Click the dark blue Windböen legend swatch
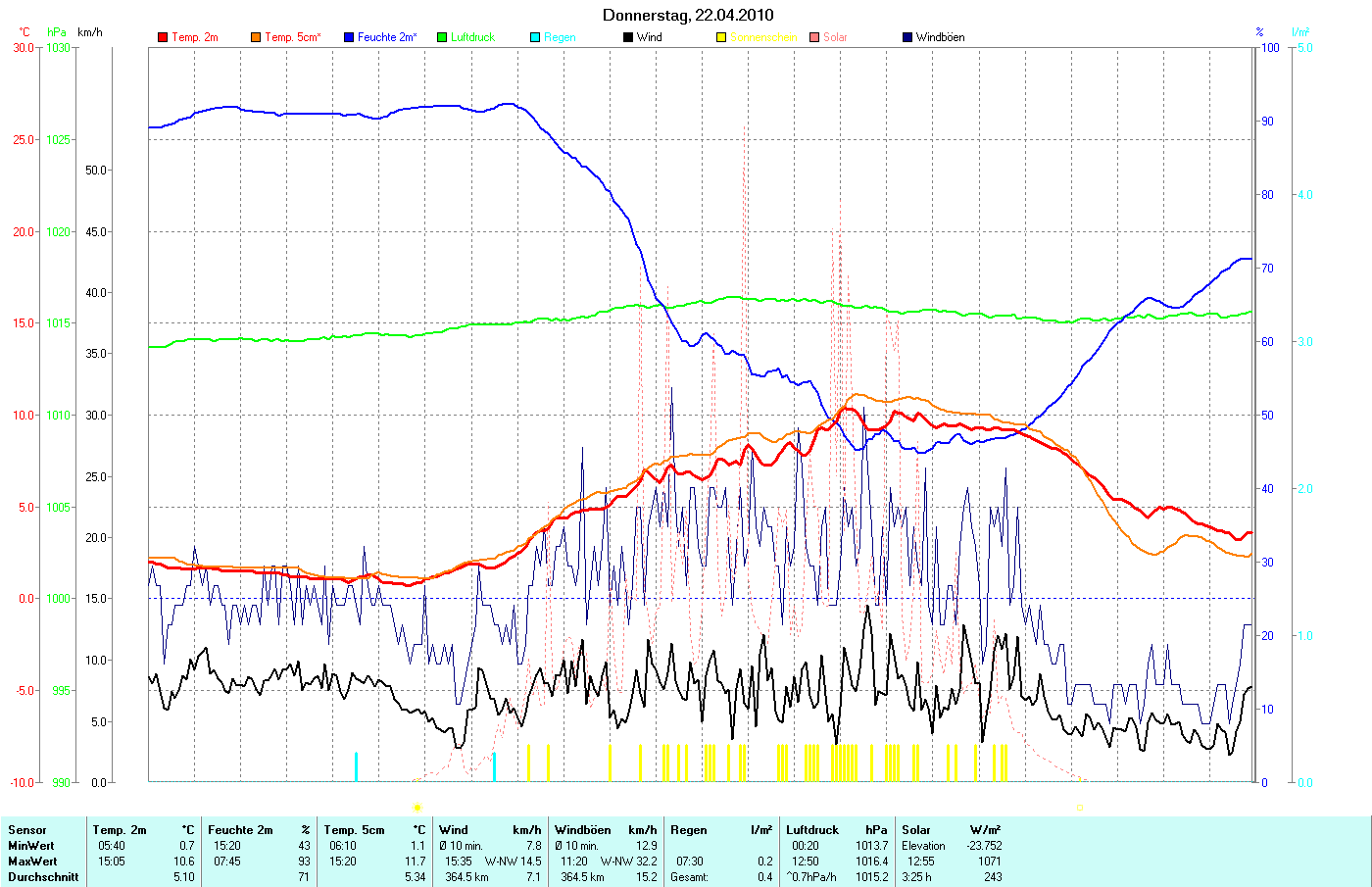1372x887 pixels. tap(907, 37)
